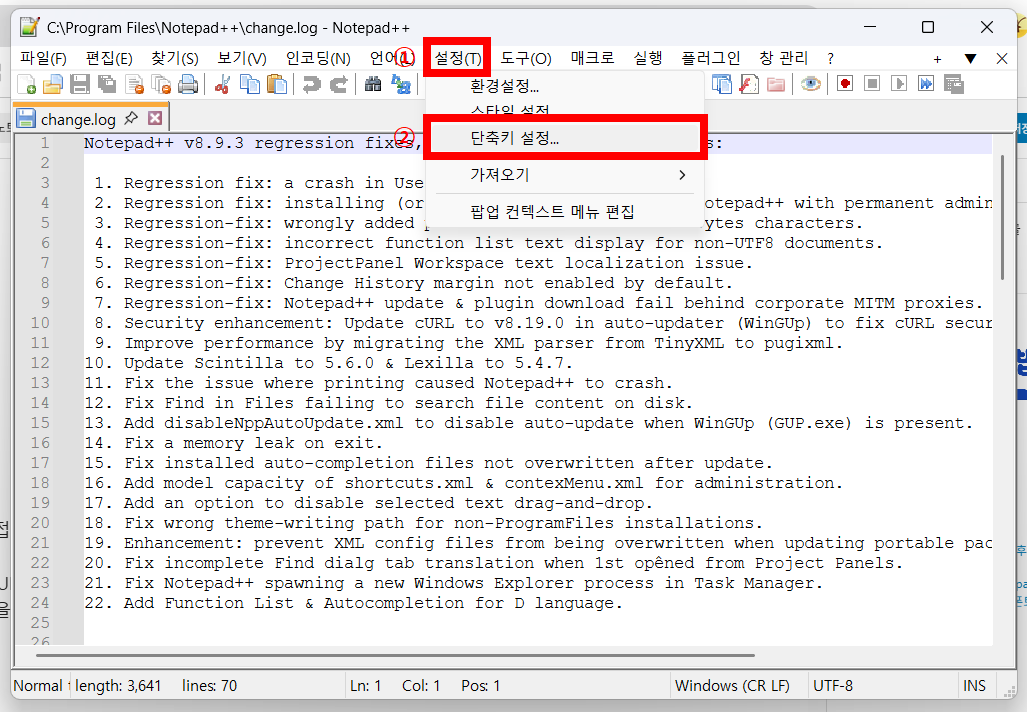1027x712 pixels.
Task: Open Find with the binoculars icon
Action: click(x=373, y=84)
